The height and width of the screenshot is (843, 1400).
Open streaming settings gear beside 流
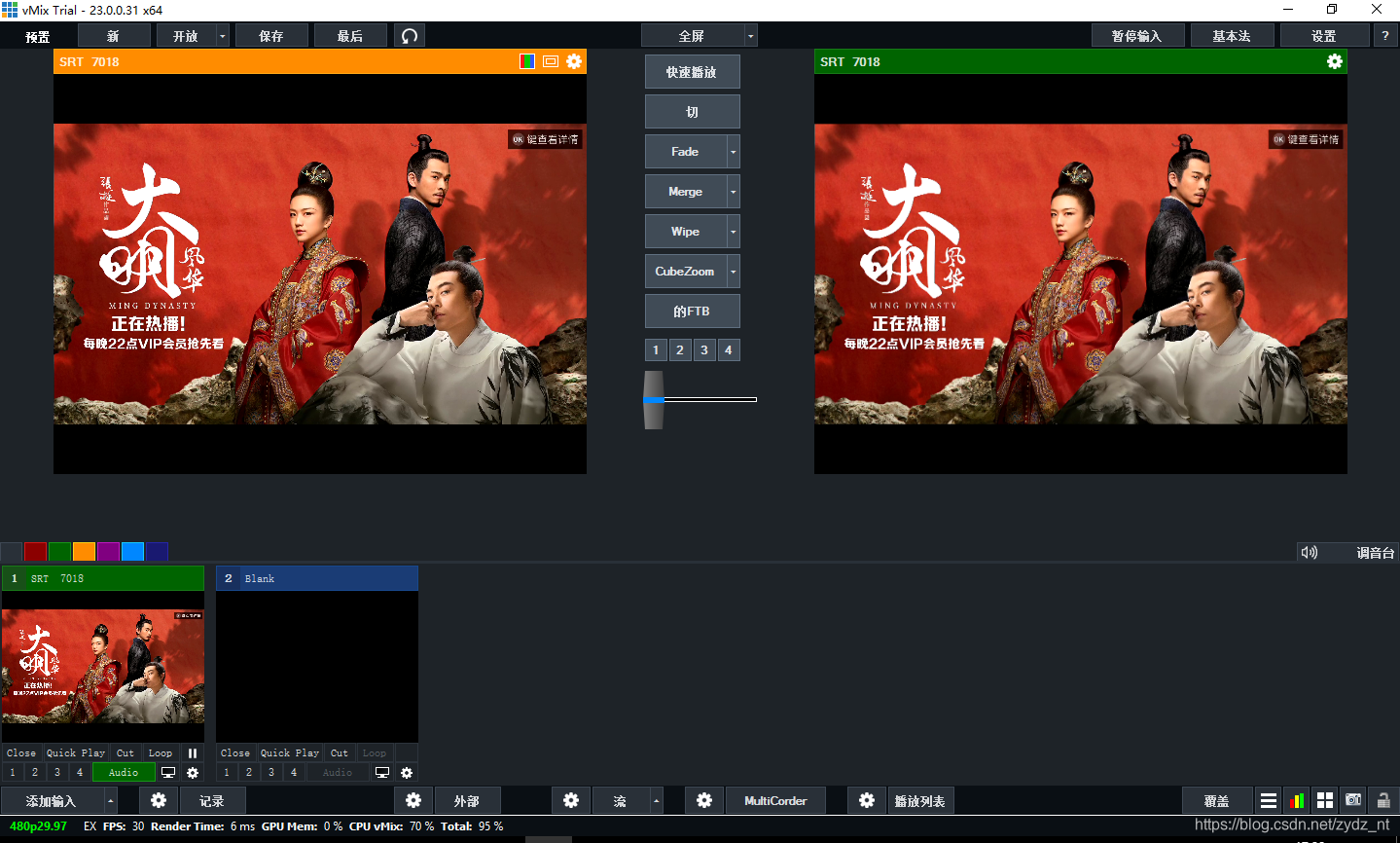571,800
